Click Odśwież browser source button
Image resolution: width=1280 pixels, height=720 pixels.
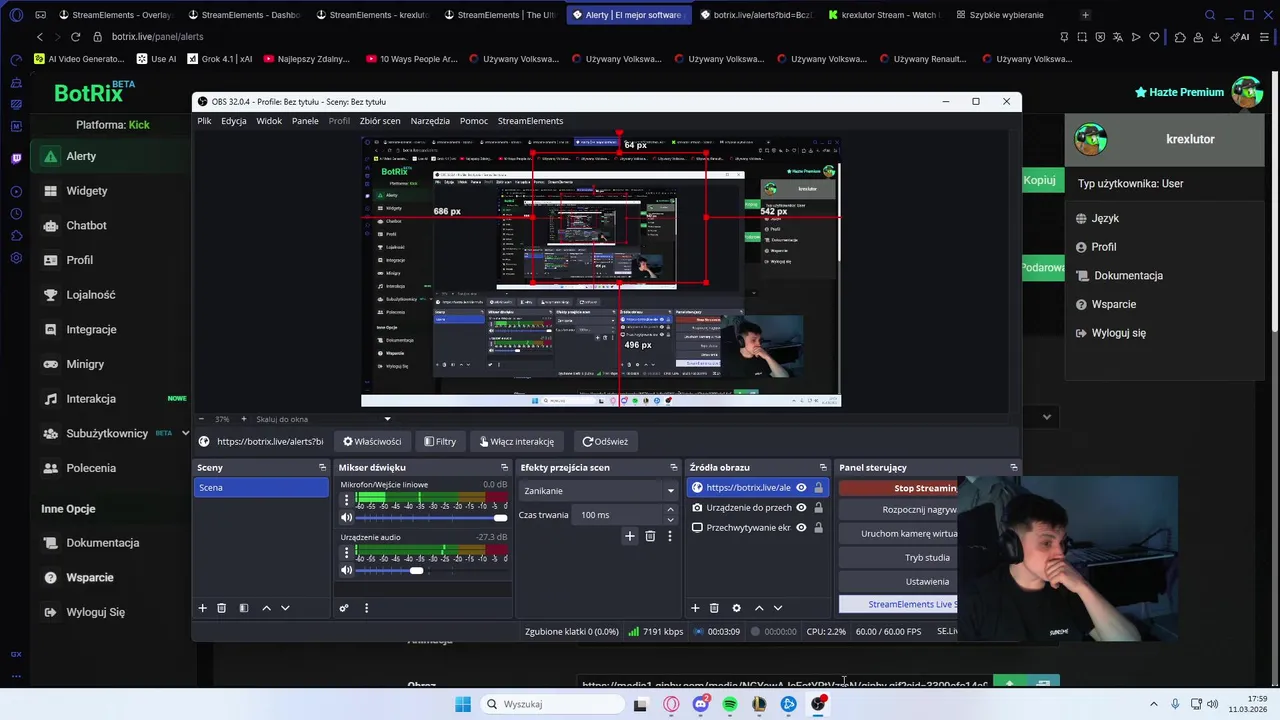point(605,441)
